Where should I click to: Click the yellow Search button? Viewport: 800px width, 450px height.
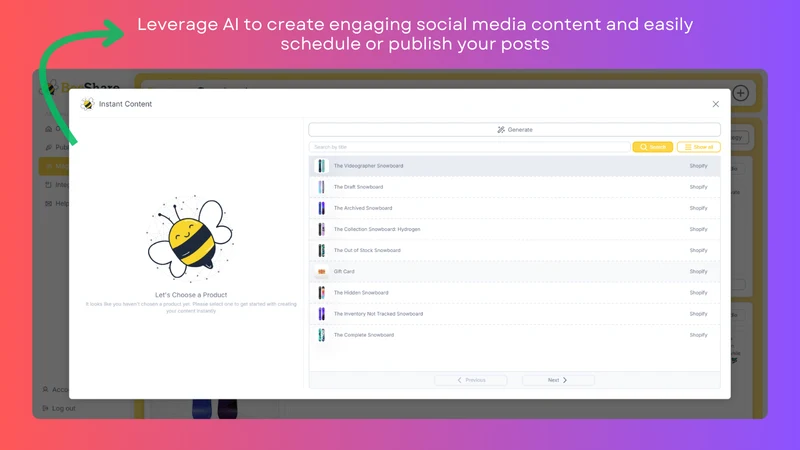[653, 147]
